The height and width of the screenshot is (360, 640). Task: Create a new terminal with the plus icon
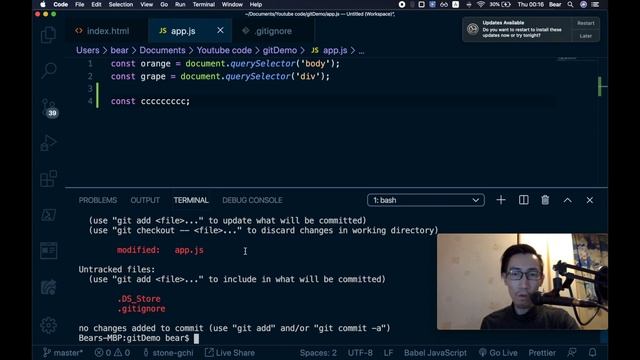tap(501, 200)
